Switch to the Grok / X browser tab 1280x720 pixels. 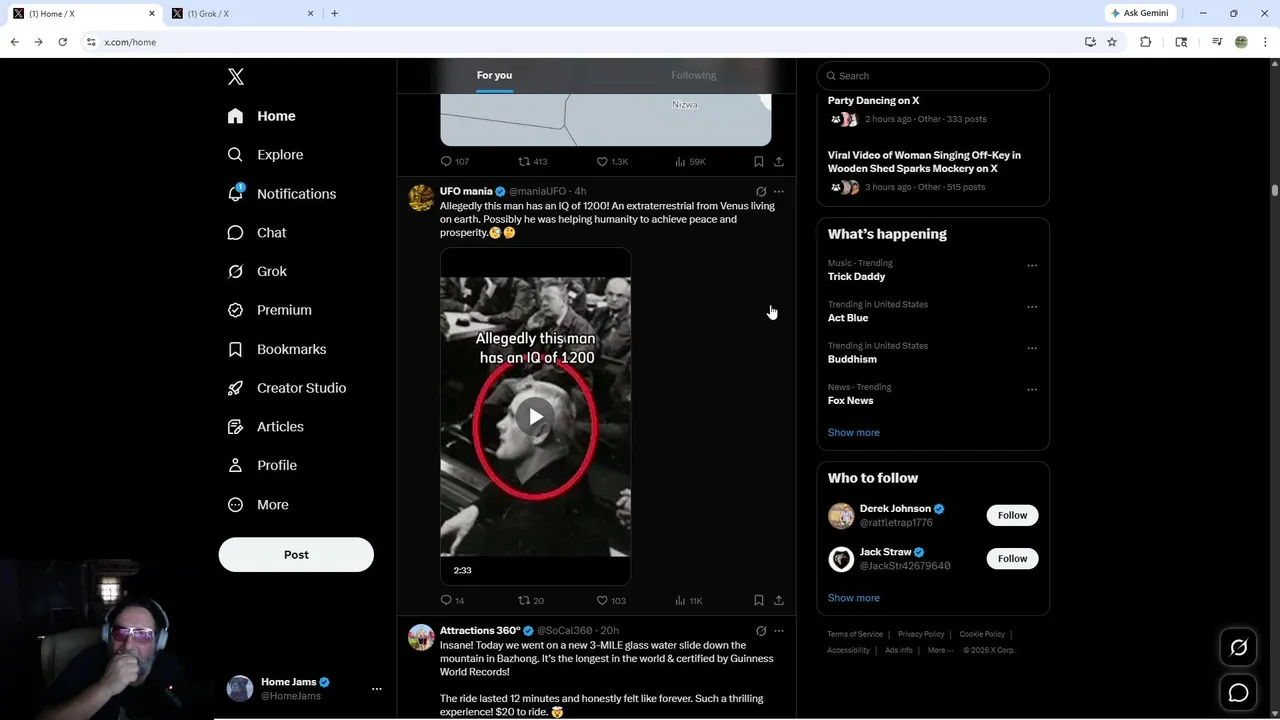pyautogui.click(x=242, y=13)
